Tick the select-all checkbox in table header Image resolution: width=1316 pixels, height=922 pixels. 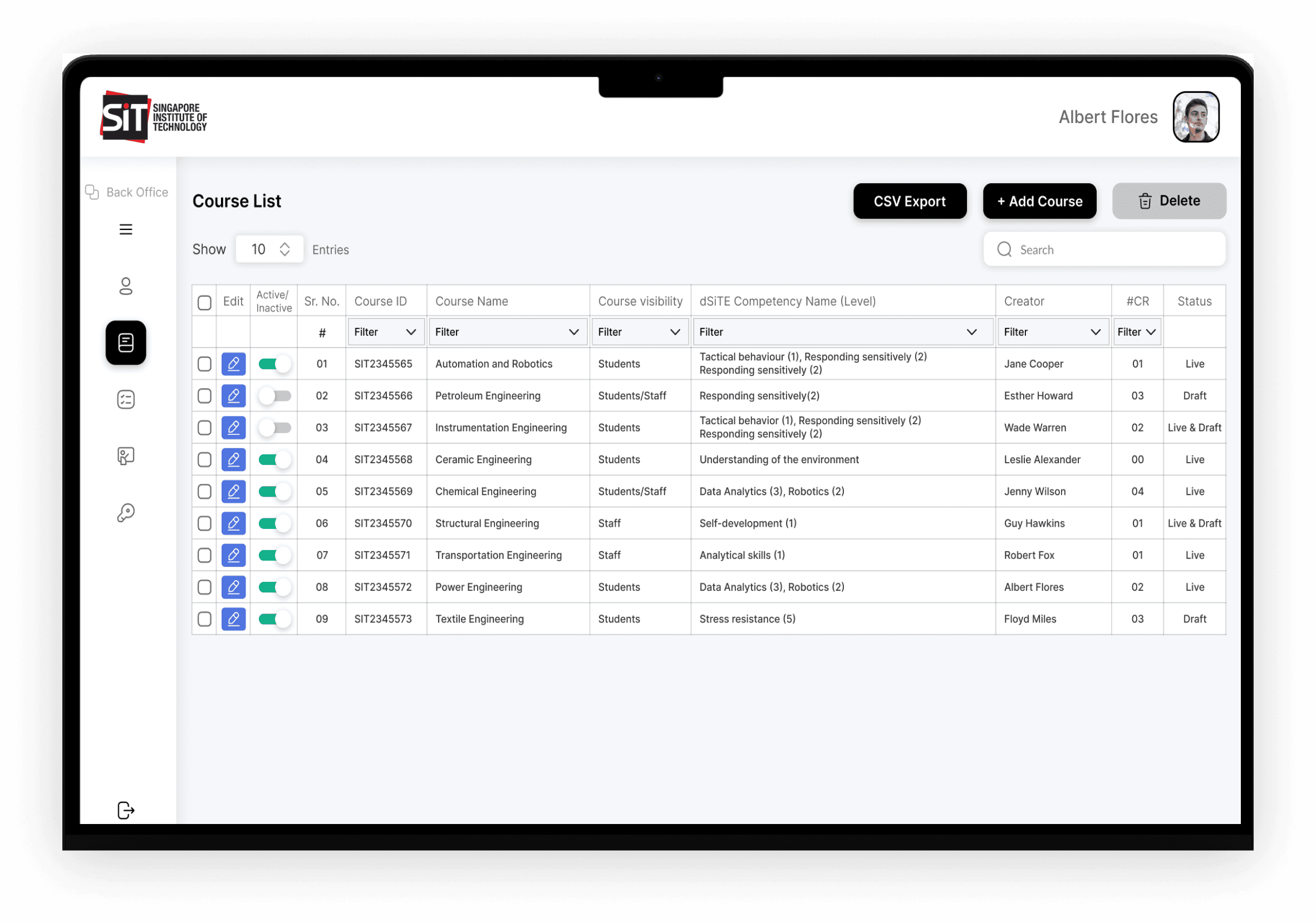[204, 302]
